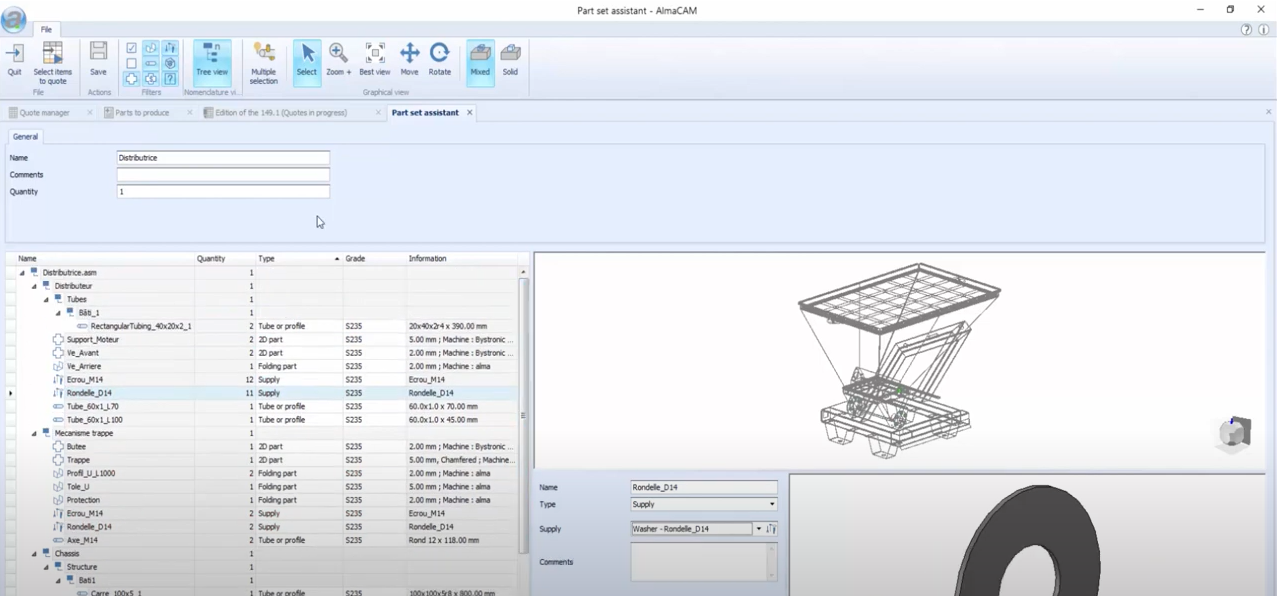Select the Support_Moteur row in tree
This screenshot has height=596, width=1277.
[93, 340]
